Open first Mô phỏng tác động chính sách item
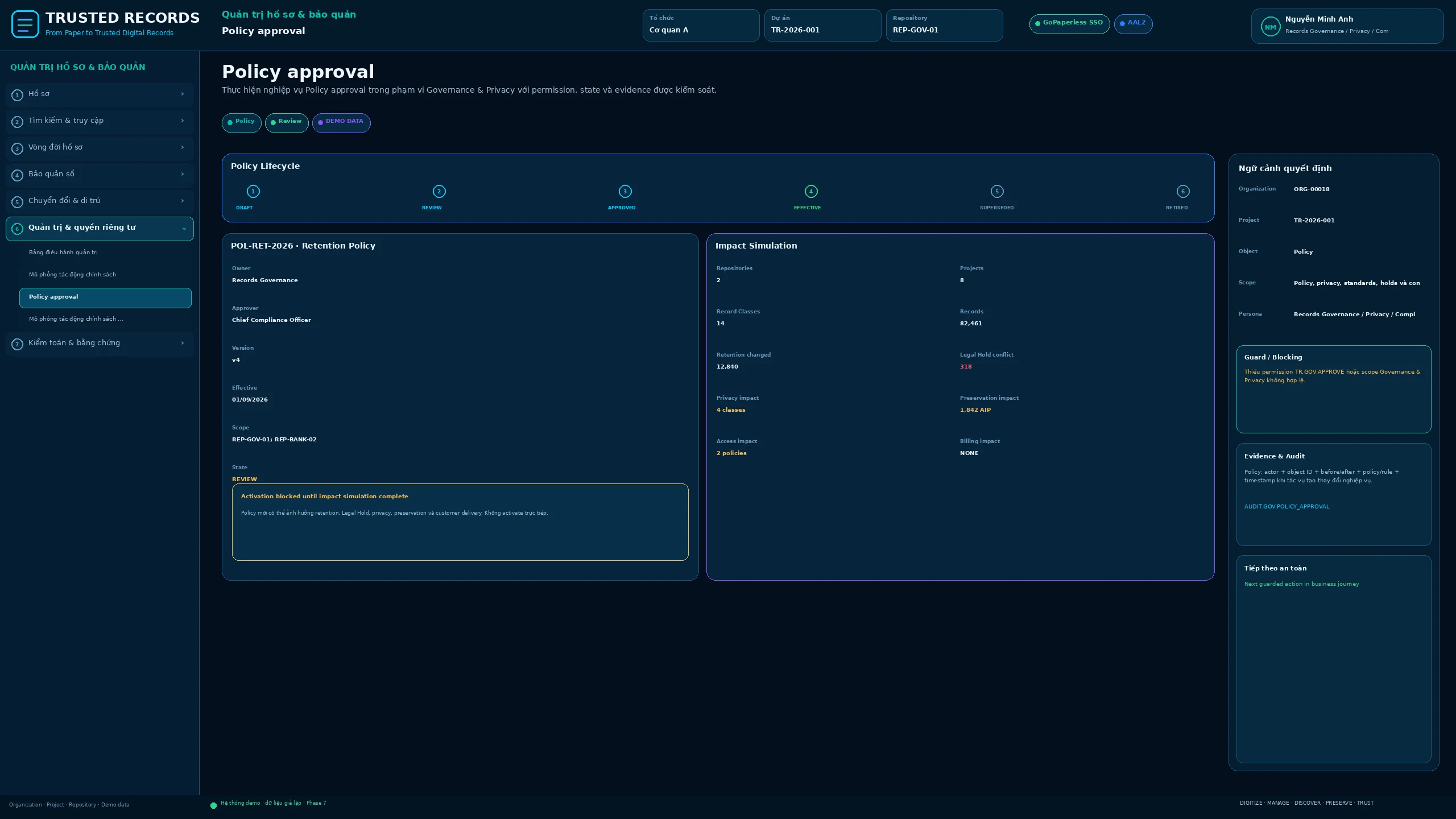Viewport: 1456px width, 819px height. [105, 275]
